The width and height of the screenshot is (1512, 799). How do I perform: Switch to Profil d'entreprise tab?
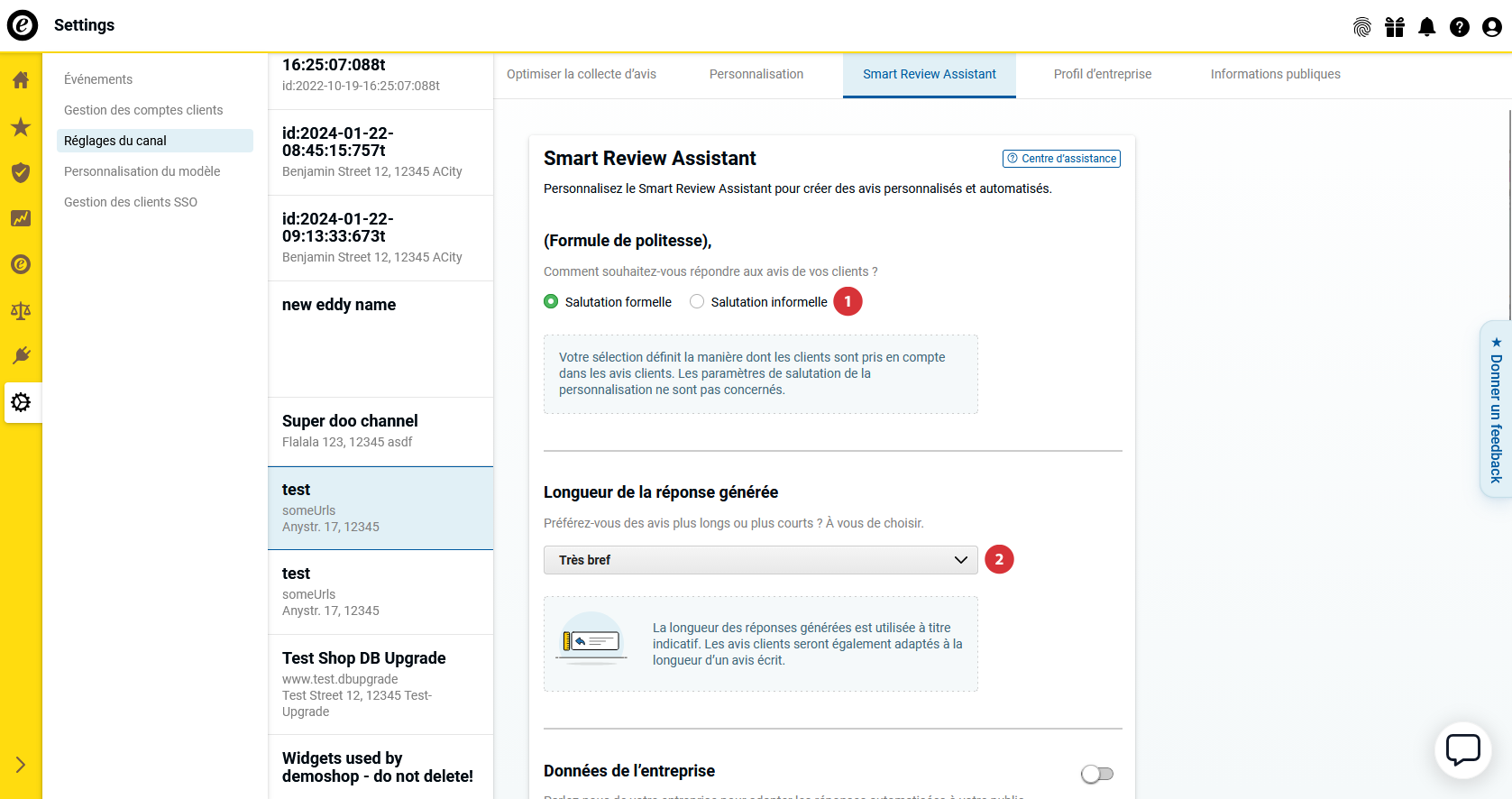1102,74
